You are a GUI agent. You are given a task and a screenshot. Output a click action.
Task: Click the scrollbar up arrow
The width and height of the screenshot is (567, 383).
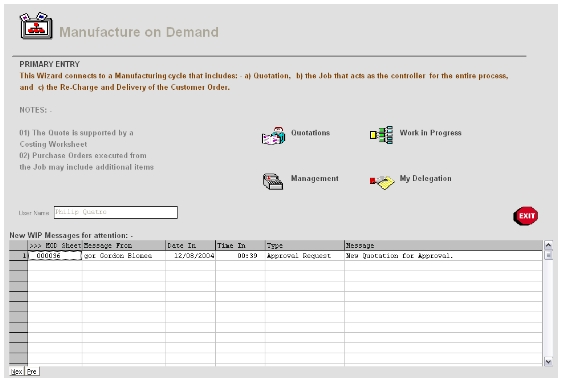pyautogui.click(x=548, y=245)
